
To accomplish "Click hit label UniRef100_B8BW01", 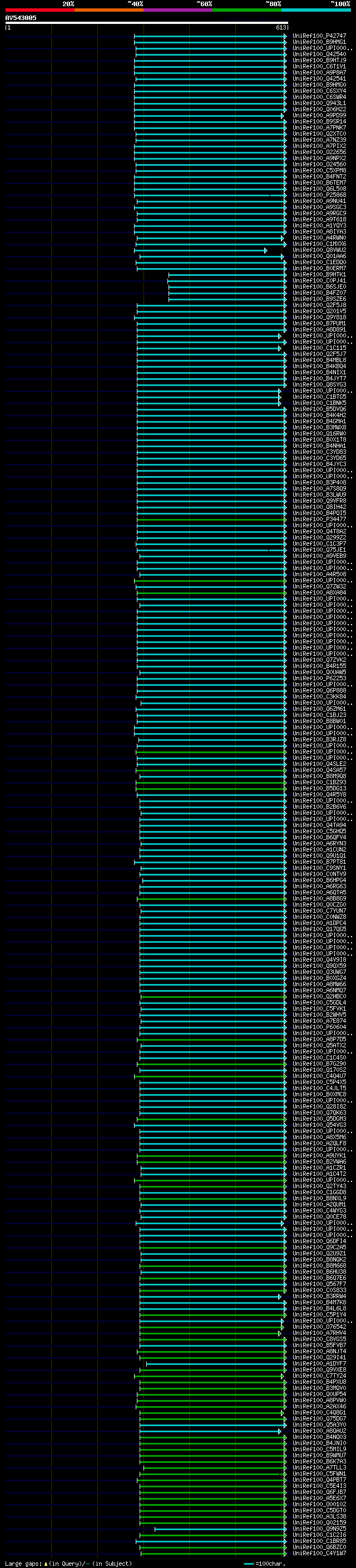I will point(319,721).
